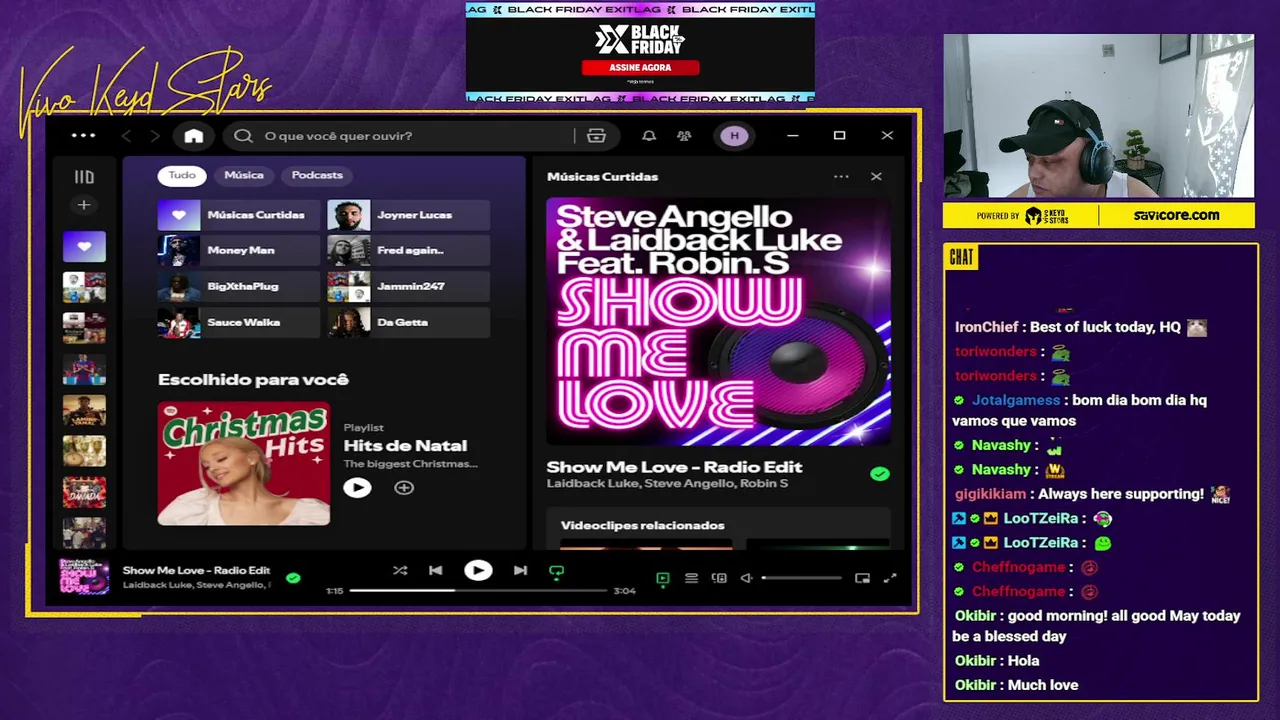Click the savicore.com banner
Viewport: 1280px width, 720px height.
click(1176, 215)
